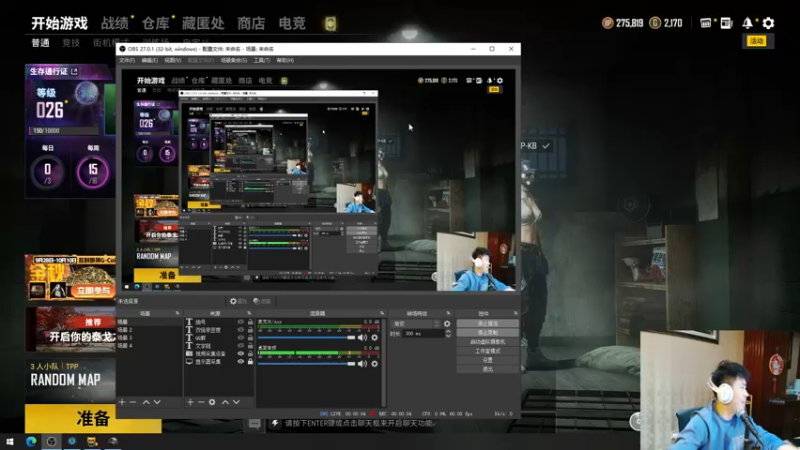Move scene up in scenes list

[146, 402]
